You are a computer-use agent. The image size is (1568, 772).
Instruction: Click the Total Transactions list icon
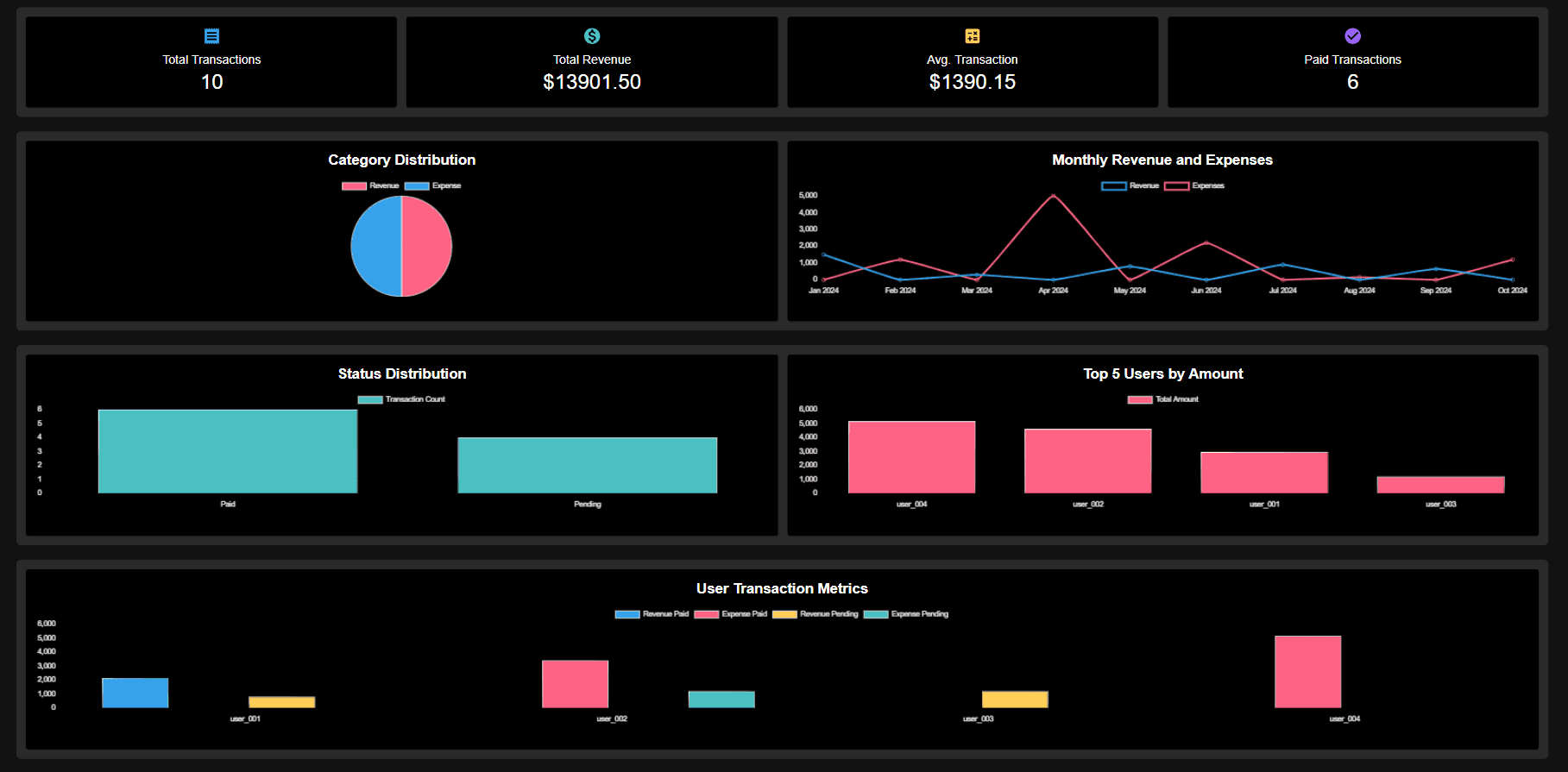pyautogui.click(x=211, y=36)
